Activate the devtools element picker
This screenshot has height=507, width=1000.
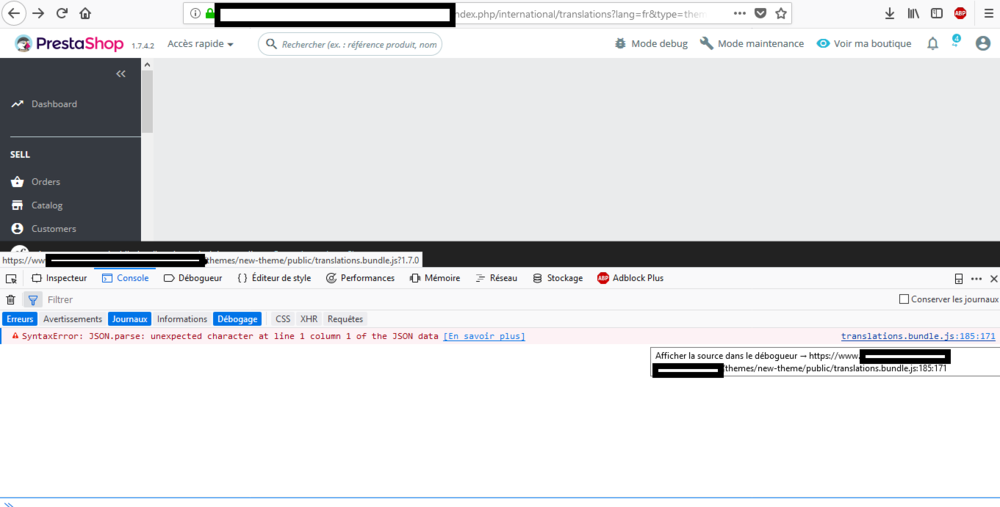(11, 279)
